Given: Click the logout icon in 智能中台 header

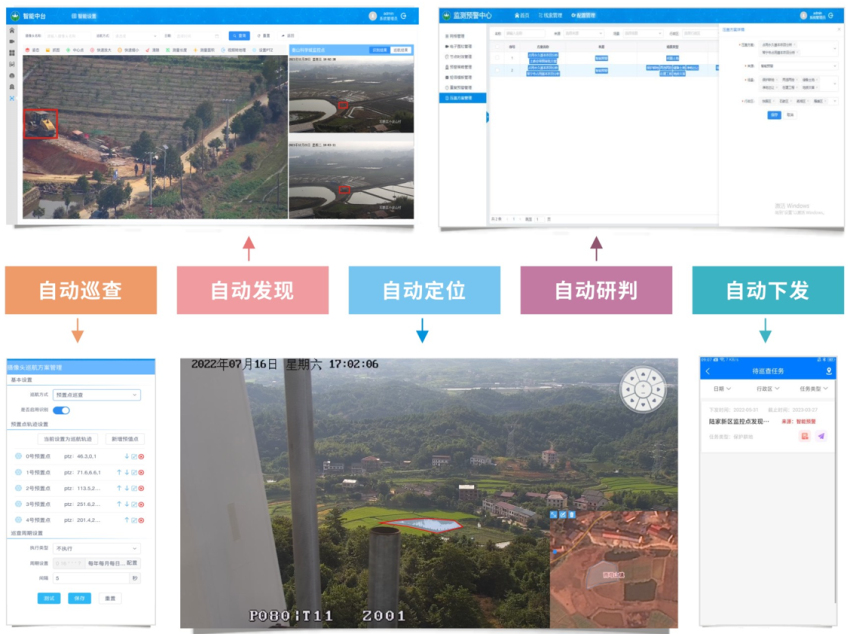Looking at the screenshot, I should [401, 17].
